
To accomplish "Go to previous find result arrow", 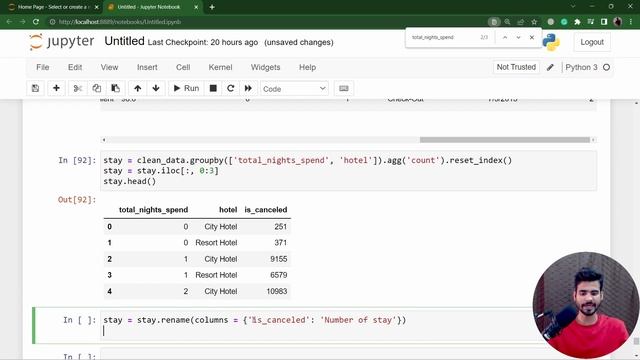I will click(x=505, y=37).
